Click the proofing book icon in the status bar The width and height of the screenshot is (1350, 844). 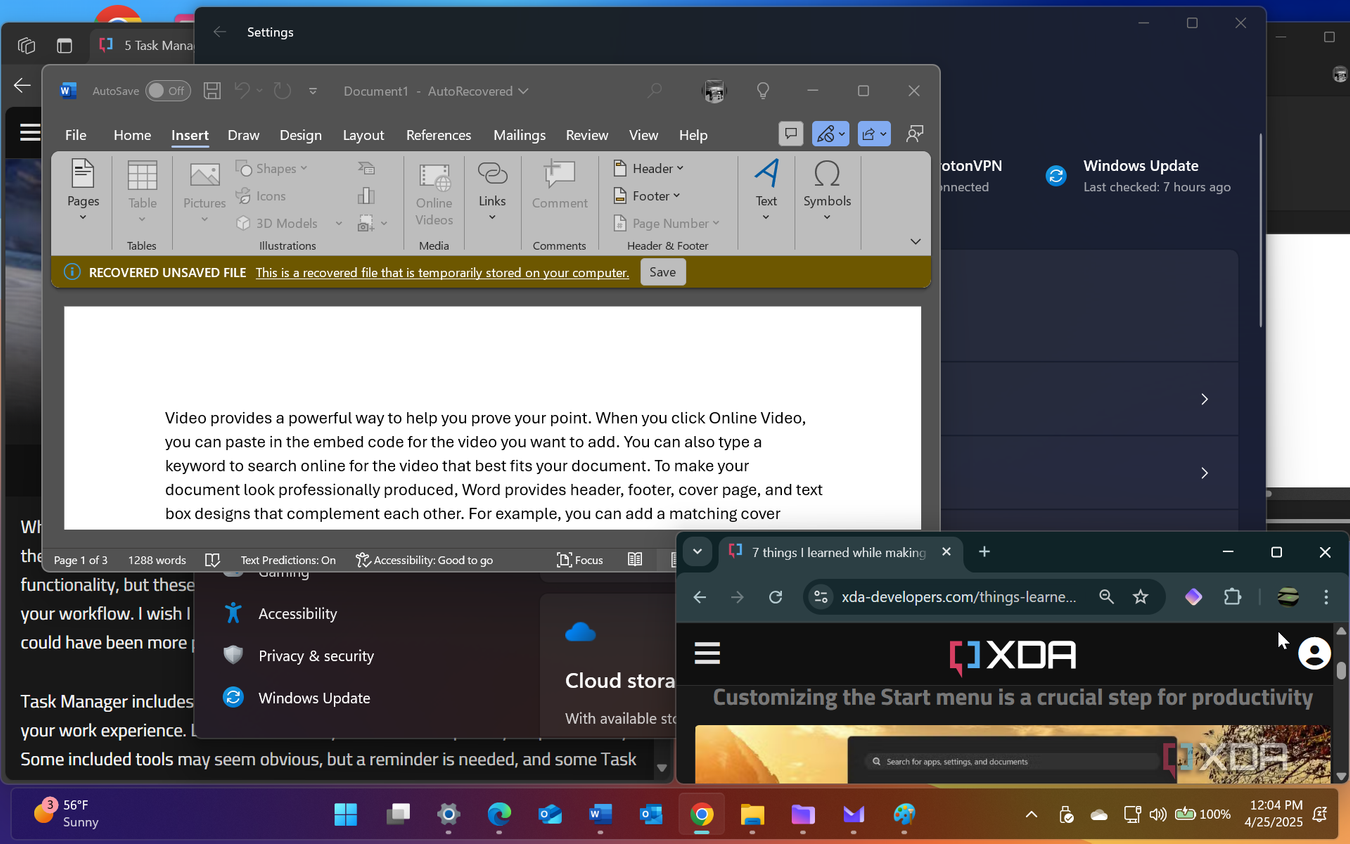coord(212,560)
